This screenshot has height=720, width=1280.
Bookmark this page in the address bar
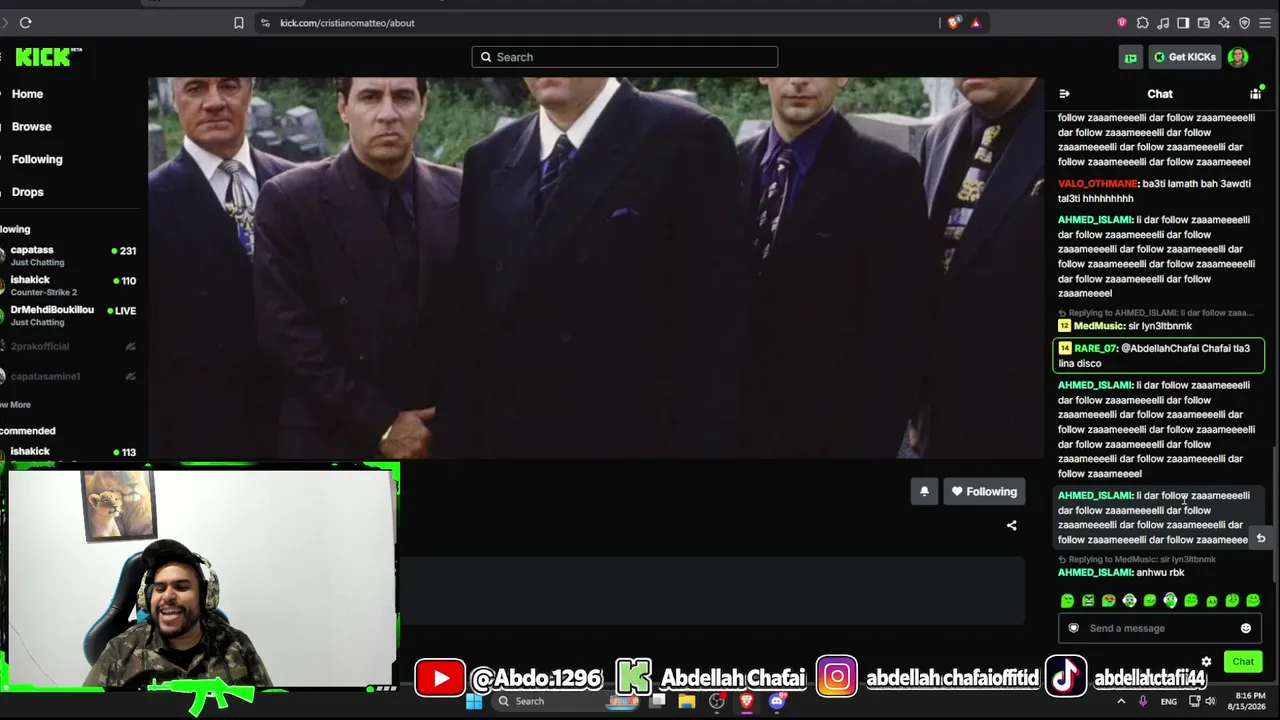coord(239,23)
